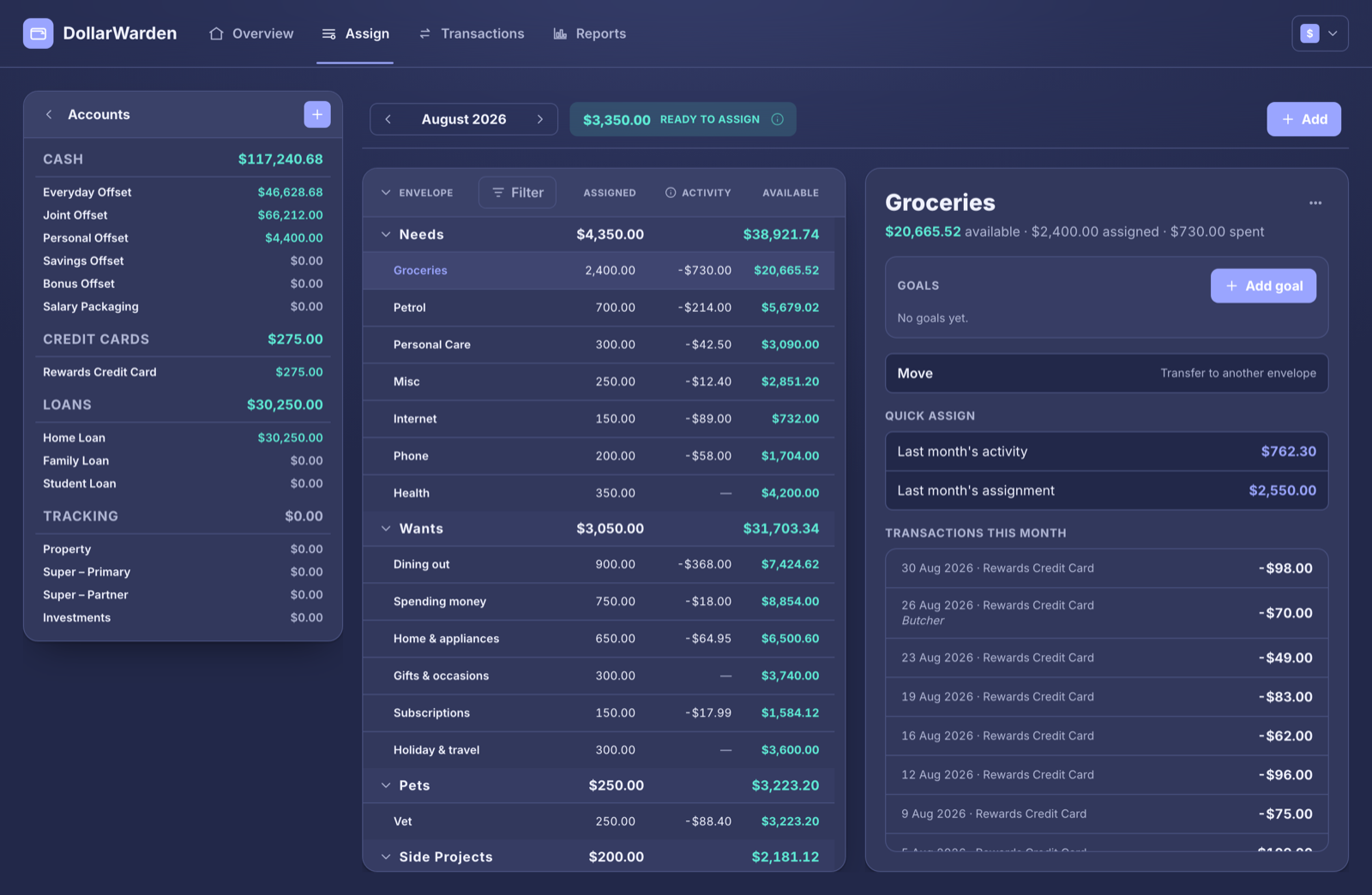Open the 12 Aug 2026 -$96.00 transaction
Screen dimensions: 1372x895
[1106, 775]
